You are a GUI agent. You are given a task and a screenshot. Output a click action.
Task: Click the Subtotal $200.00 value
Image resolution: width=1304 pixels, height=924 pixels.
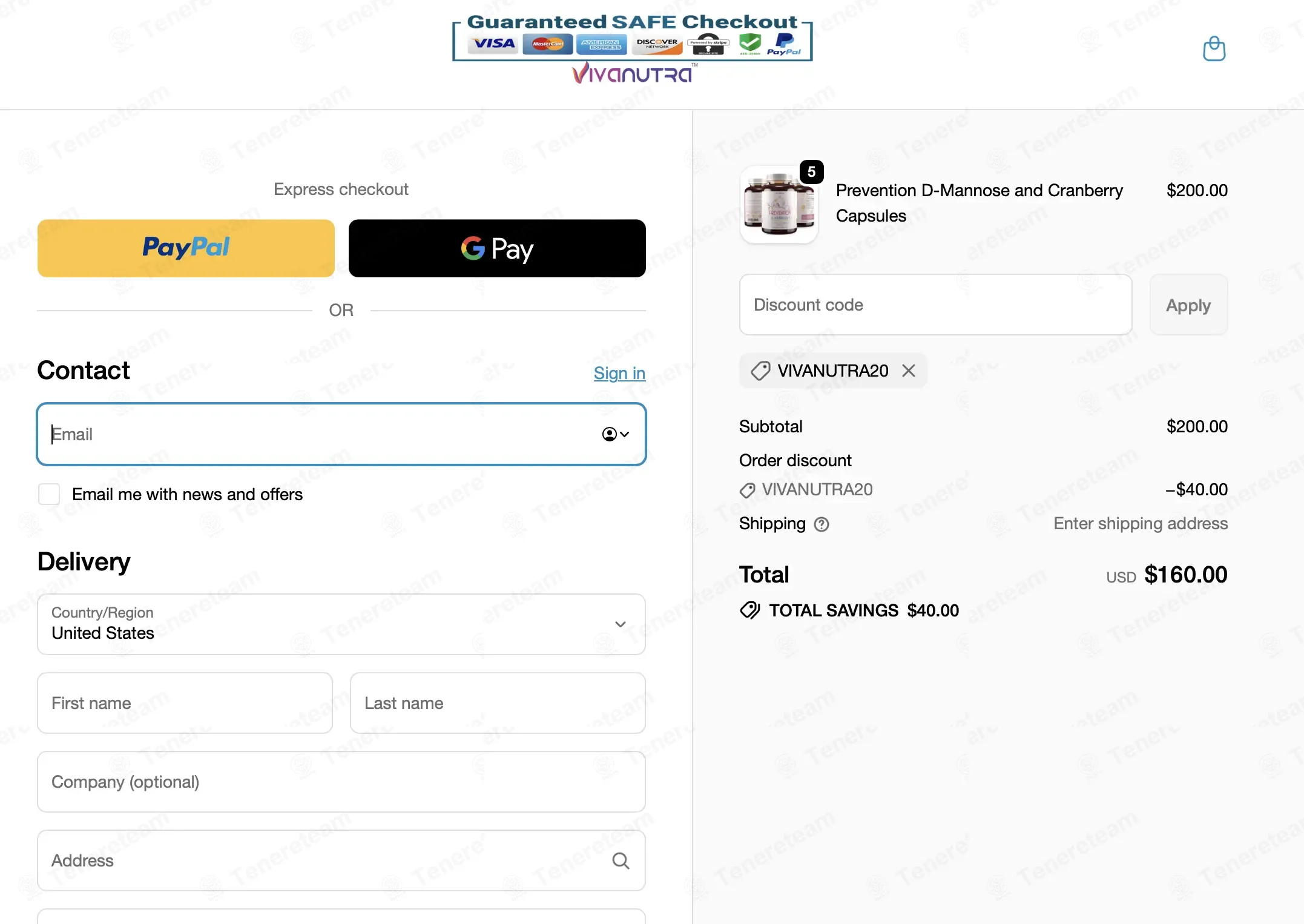tap(1197, 426)
